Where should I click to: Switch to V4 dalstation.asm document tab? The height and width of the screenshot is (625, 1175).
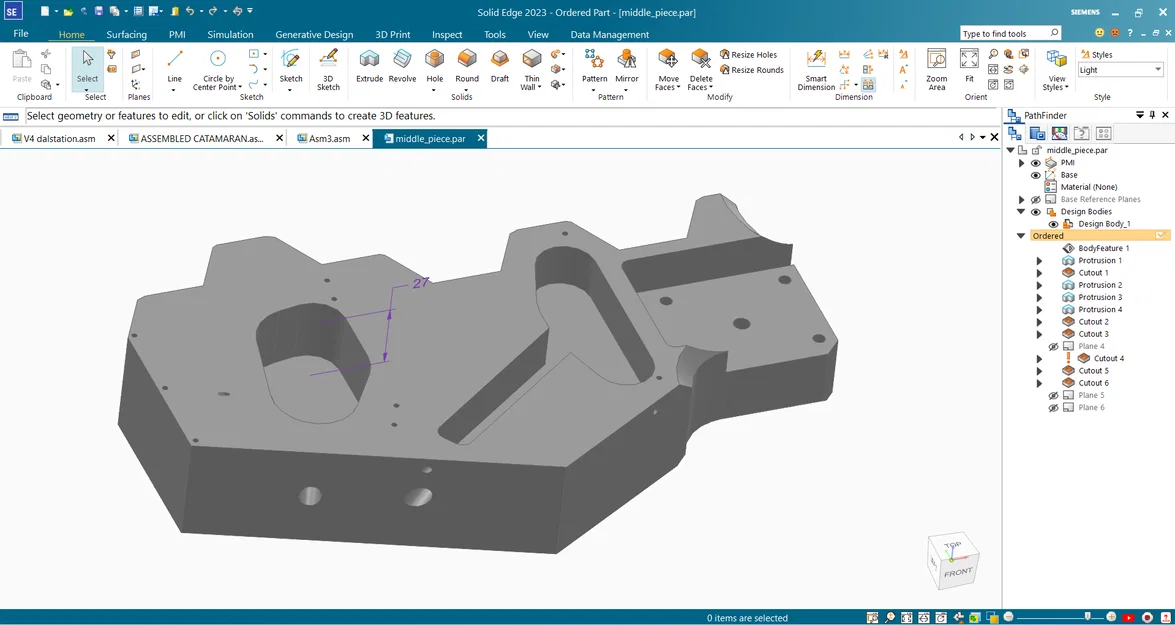click(59, 139)
